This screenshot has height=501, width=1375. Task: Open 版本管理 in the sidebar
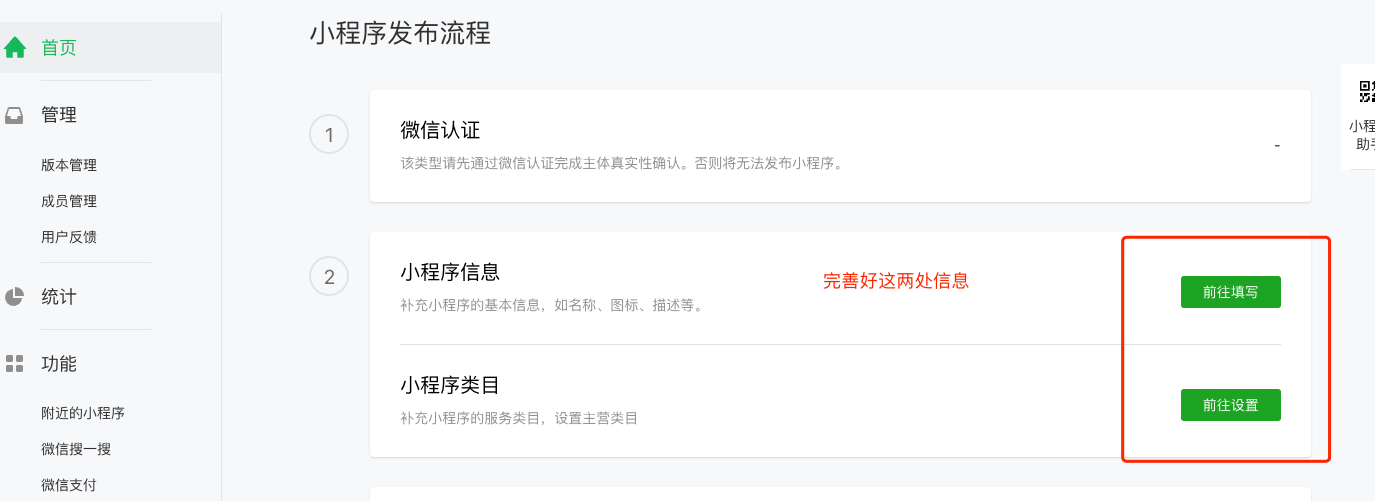(69, 165)
